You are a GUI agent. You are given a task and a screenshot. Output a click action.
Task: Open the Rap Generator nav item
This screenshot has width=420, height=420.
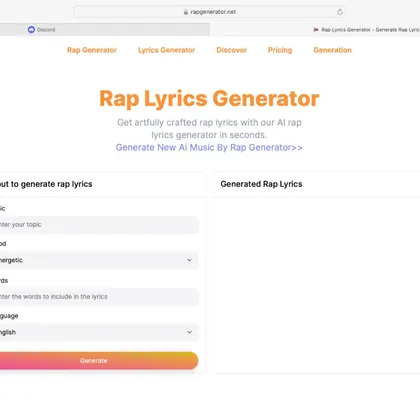click(x=92, y=50)
